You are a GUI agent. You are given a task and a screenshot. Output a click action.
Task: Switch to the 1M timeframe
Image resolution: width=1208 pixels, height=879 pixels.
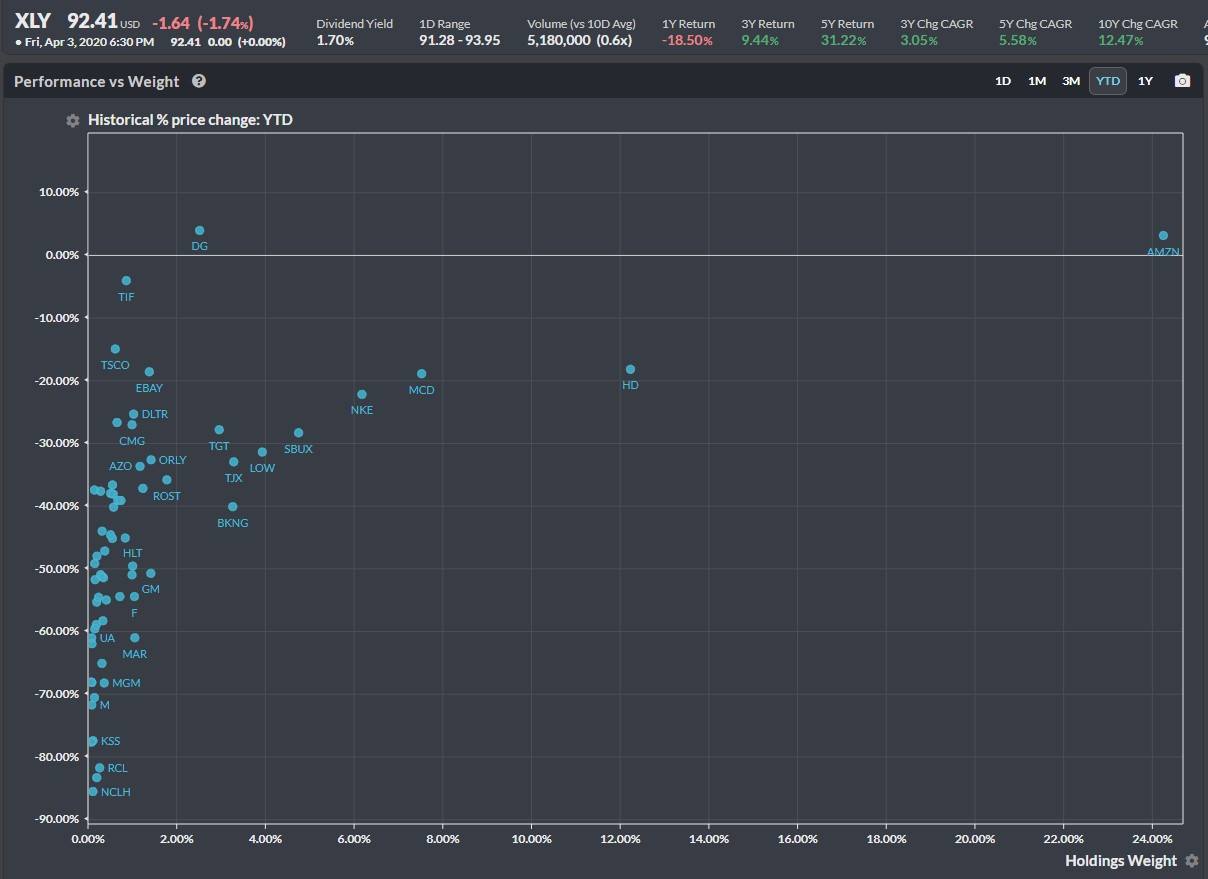1037,81
